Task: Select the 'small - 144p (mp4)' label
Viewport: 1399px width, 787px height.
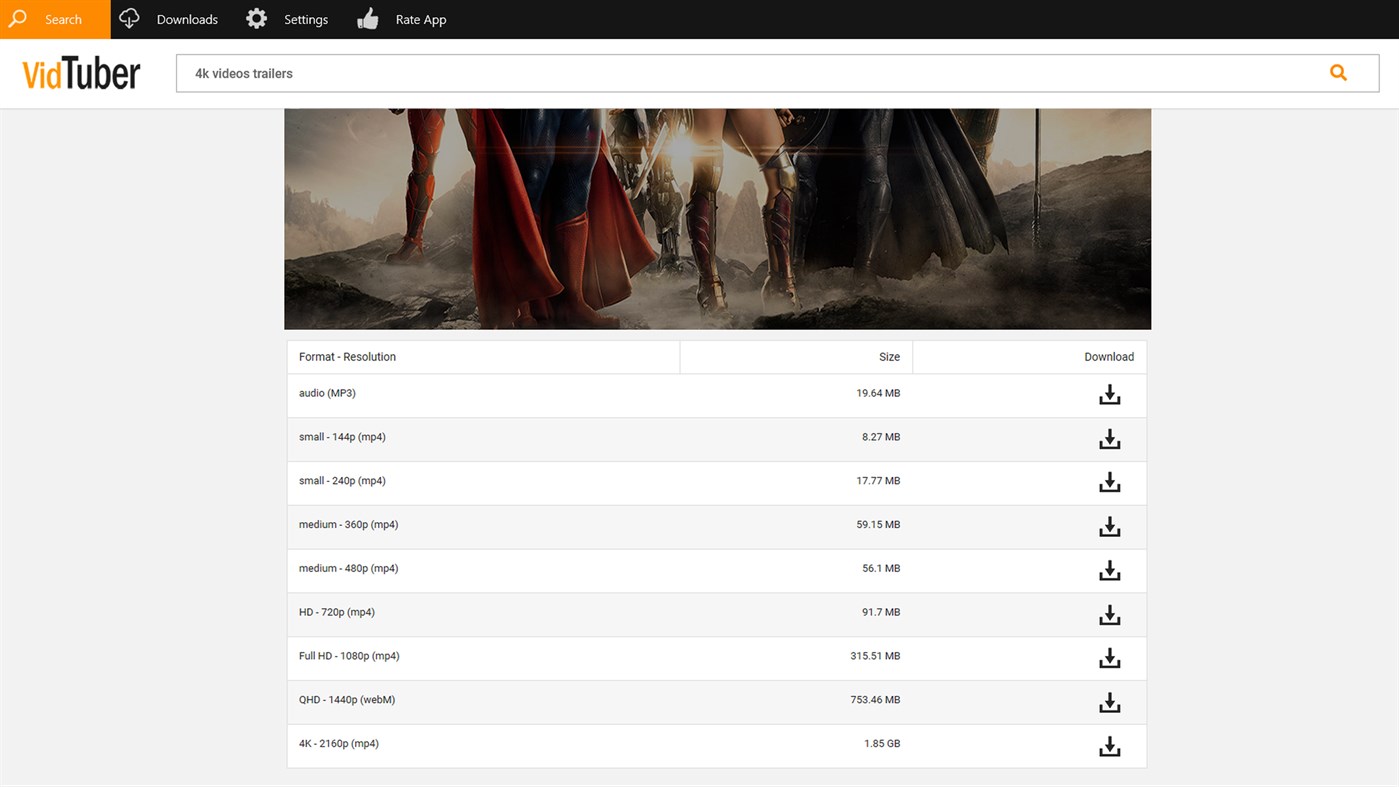Action: (x=342, y=437)
